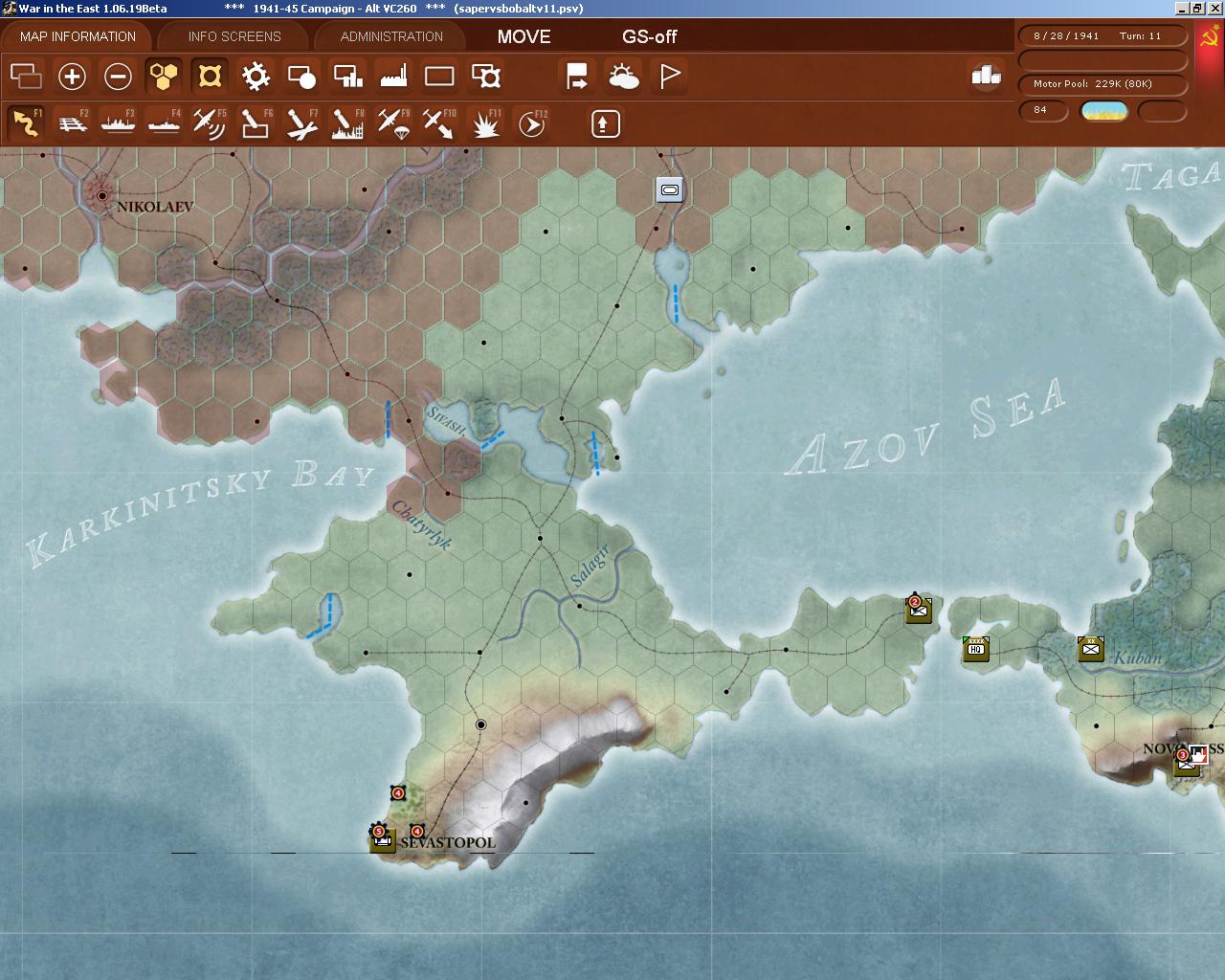The width and height of the screenshot is (1225, 980).
Task: Select F2 rail move mode icon
Action: (72, 123)
